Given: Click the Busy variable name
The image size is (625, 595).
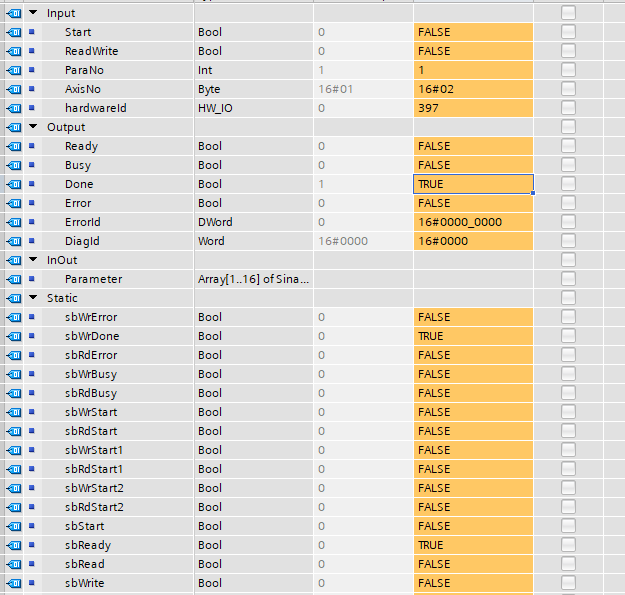Looking at the screenshot, I should 78,165.
